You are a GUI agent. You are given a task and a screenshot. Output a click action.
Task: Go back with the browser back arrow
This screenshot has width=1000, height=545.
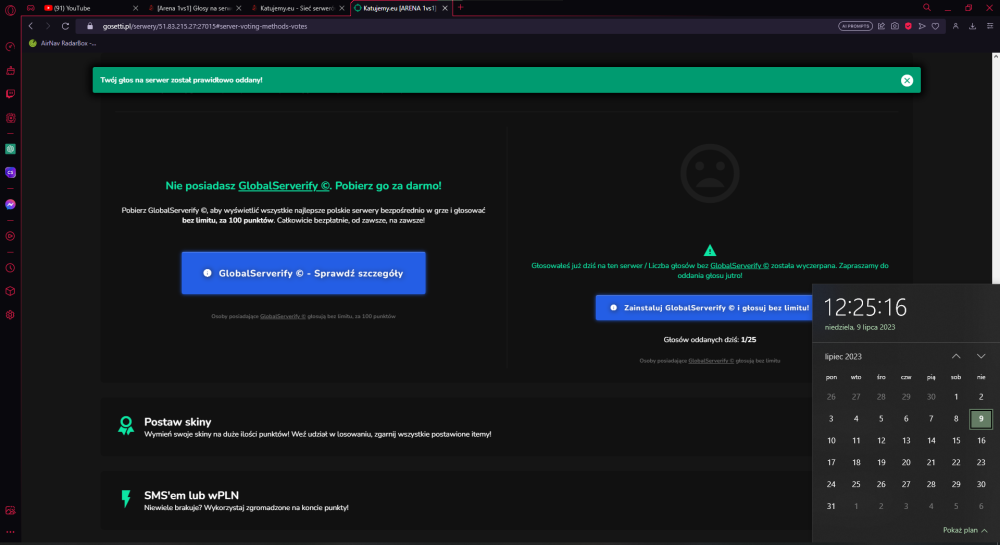click(x=31, y=26)
